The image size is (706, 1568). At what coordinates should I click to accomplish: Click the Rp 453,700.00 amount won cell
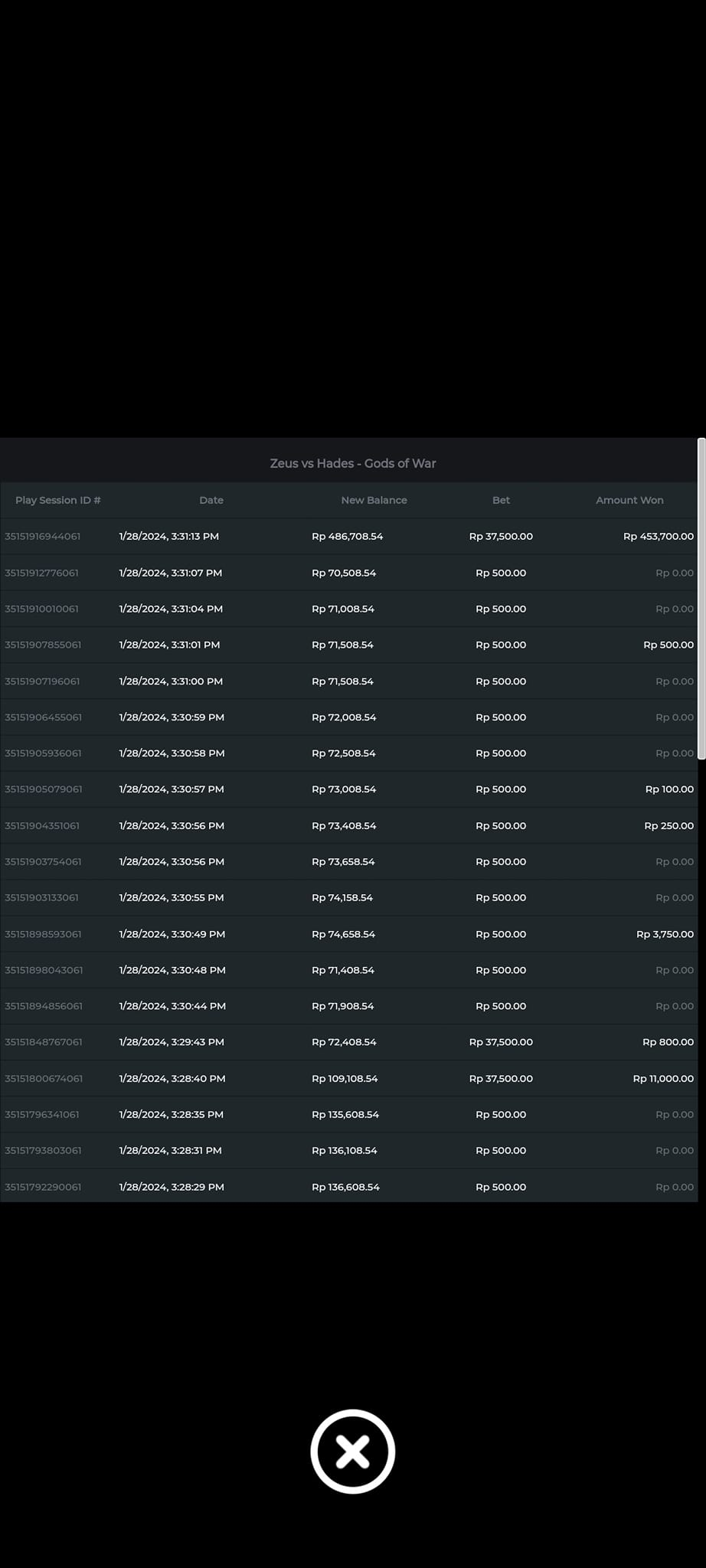point(658,537)
